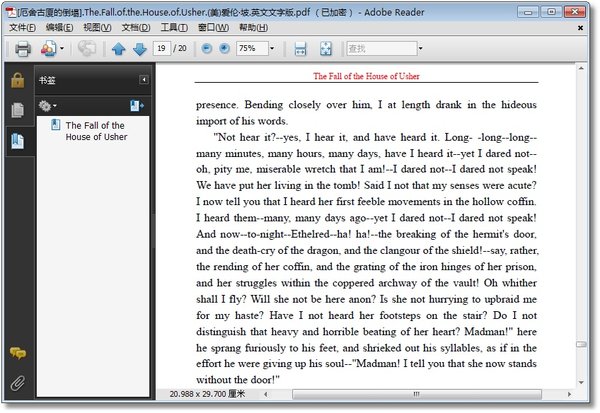Minimize the Adobe Reader window
Screen dimensions: 600x413
528,12
